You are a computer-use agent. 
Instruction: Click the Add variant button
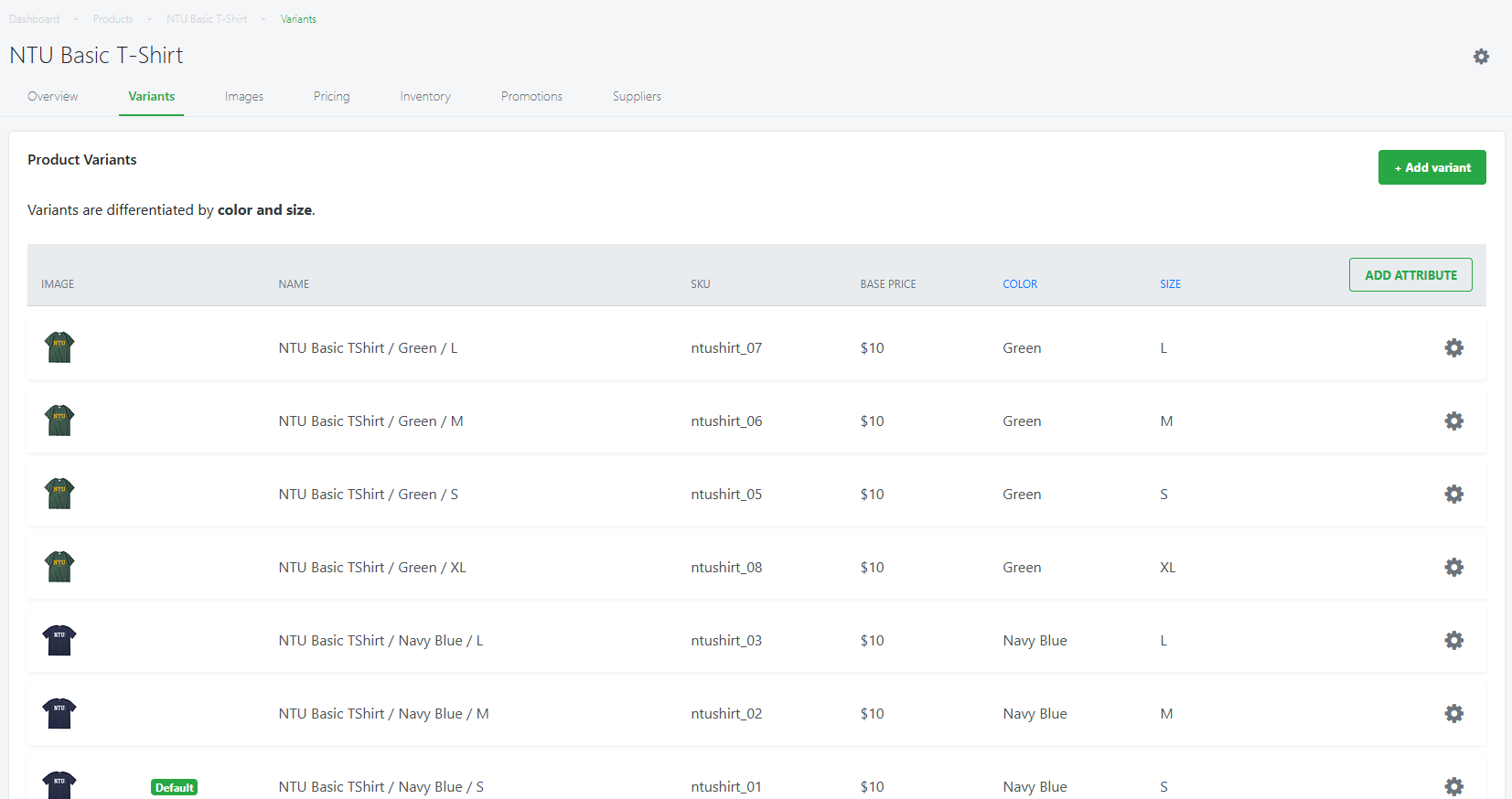pyautogui.click(x=1432, y=167)
